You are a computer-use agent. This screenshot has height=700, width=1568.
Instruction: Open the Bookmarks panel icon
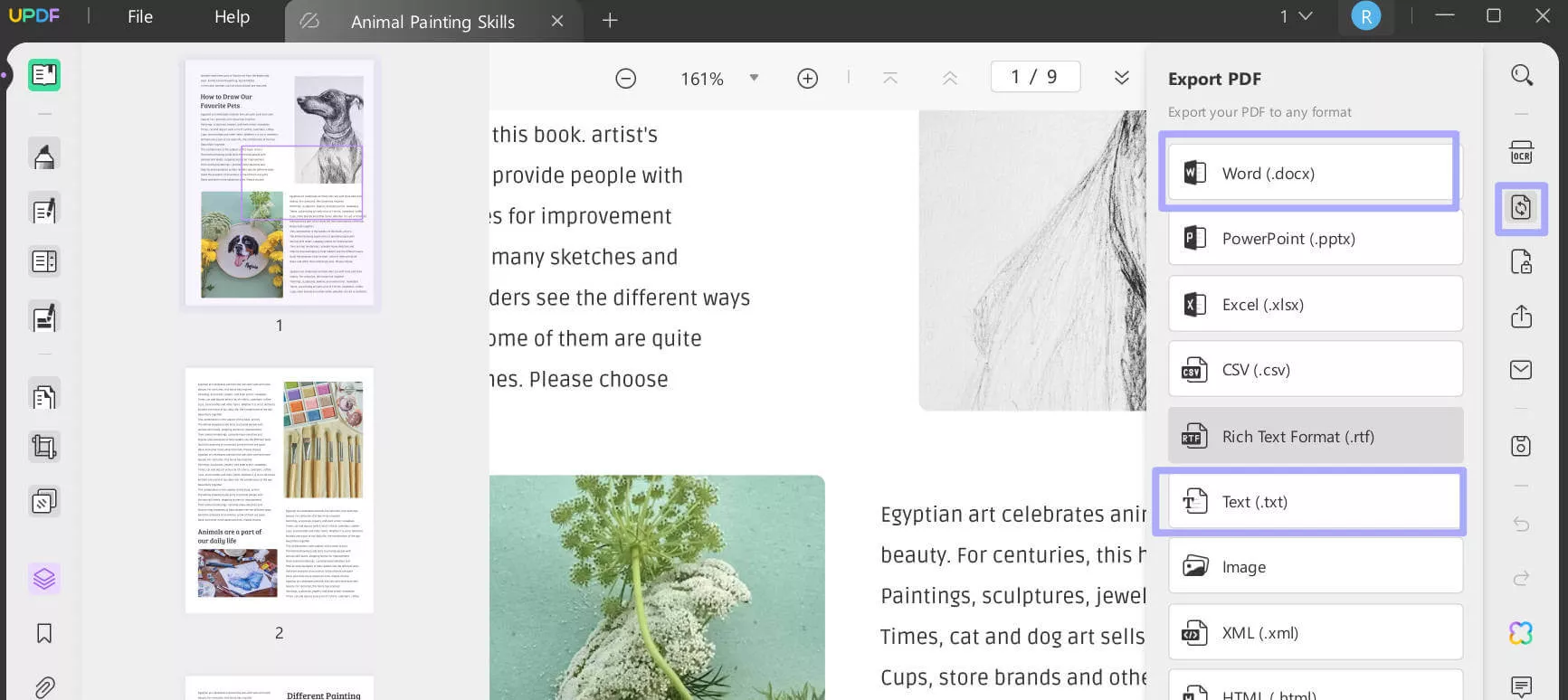[x=43, y=633]
